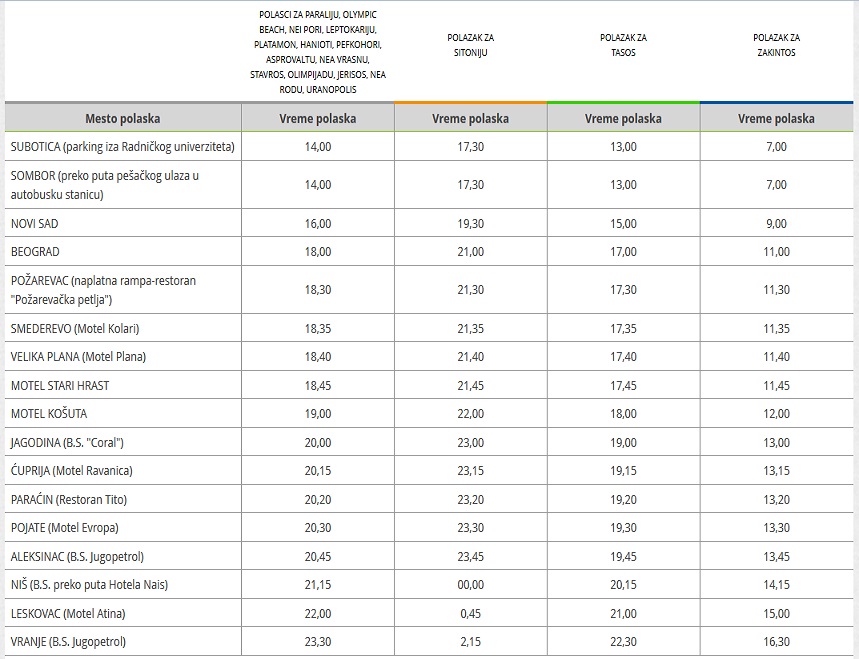Click the BEOGRAD row label
The width and height of the screenshot is (859, 659).
coord(35,252)
